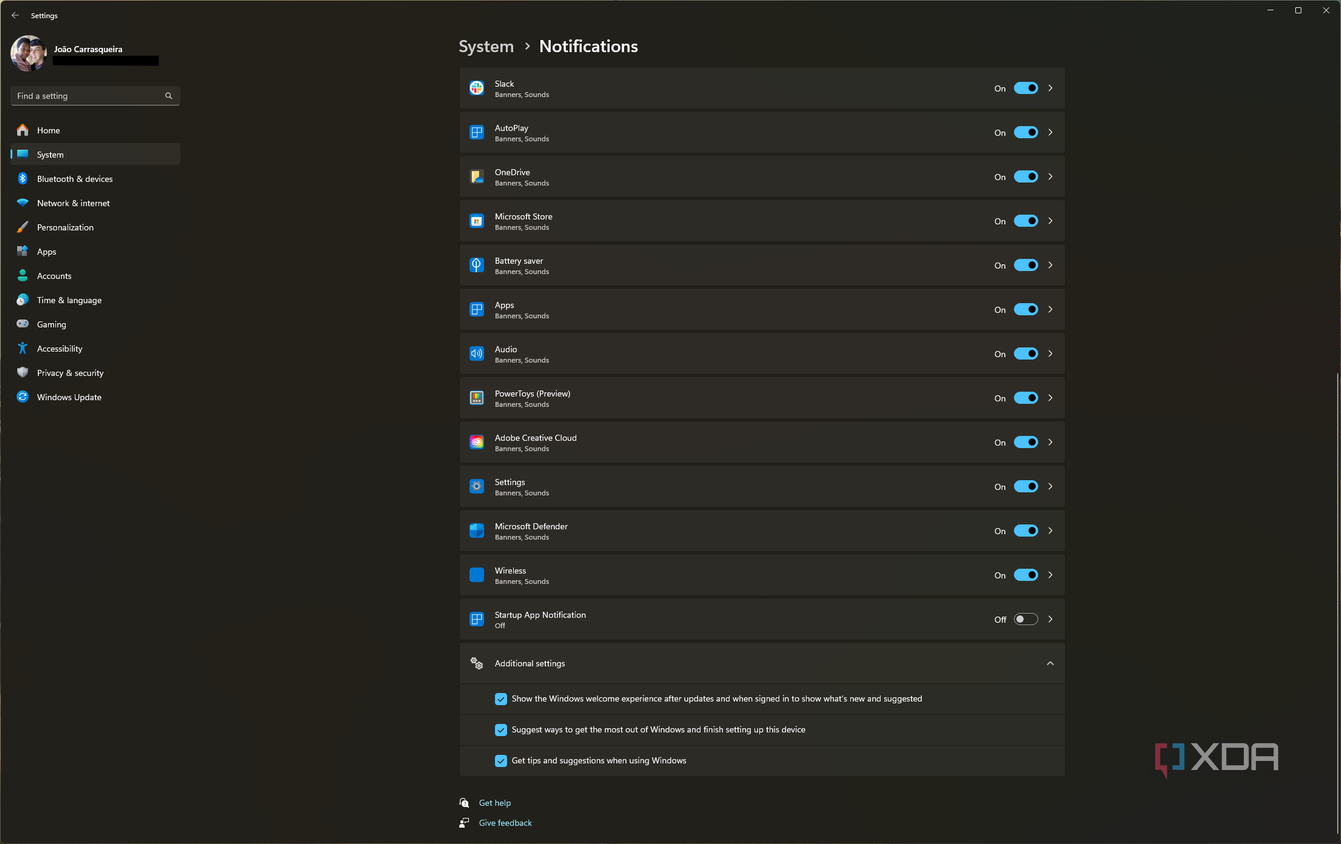Click the OneDrive app icon
1341x844 pixels.
[477, 177]
